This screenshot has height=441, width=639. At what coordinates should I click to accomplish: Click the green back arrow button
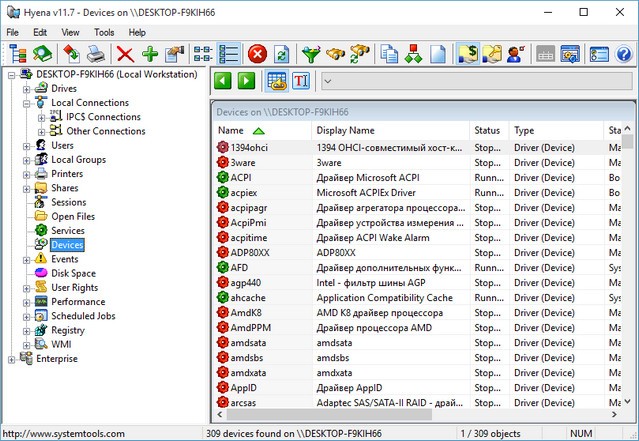click(x=223, y=81)
